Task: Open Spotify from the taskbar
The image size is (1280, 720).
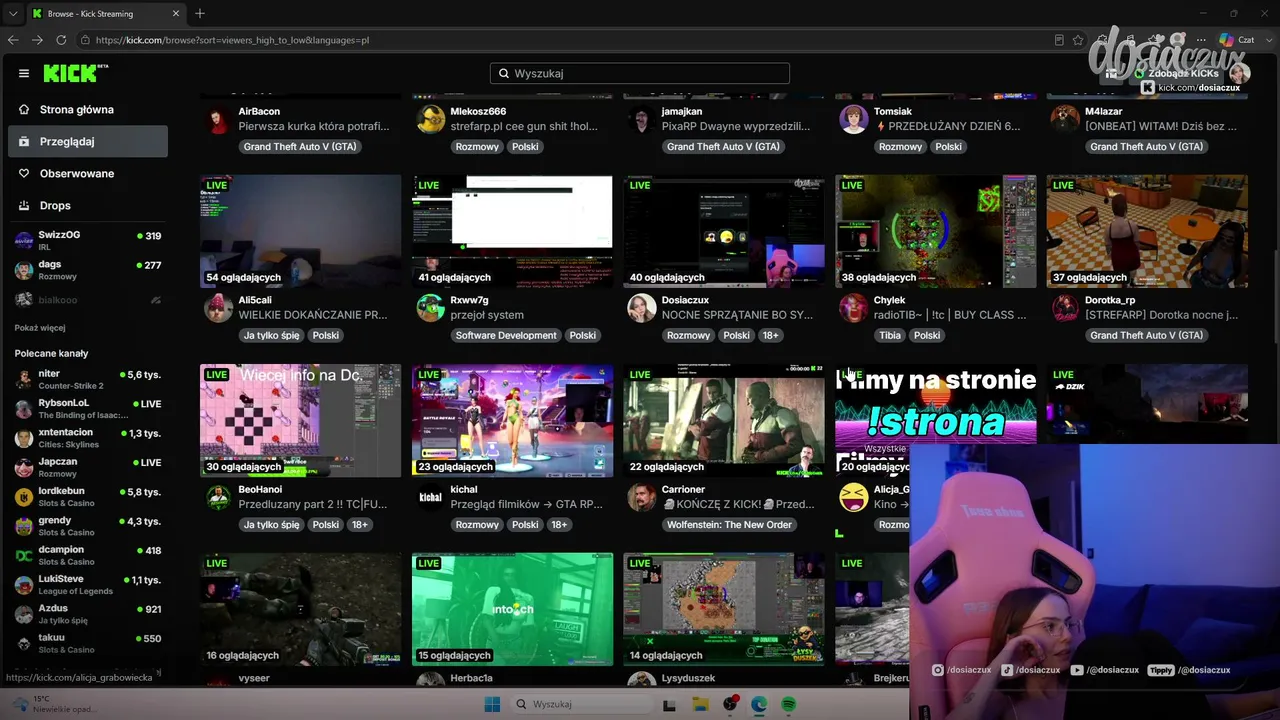Action: pyautogui.click(x=788, y=704)
